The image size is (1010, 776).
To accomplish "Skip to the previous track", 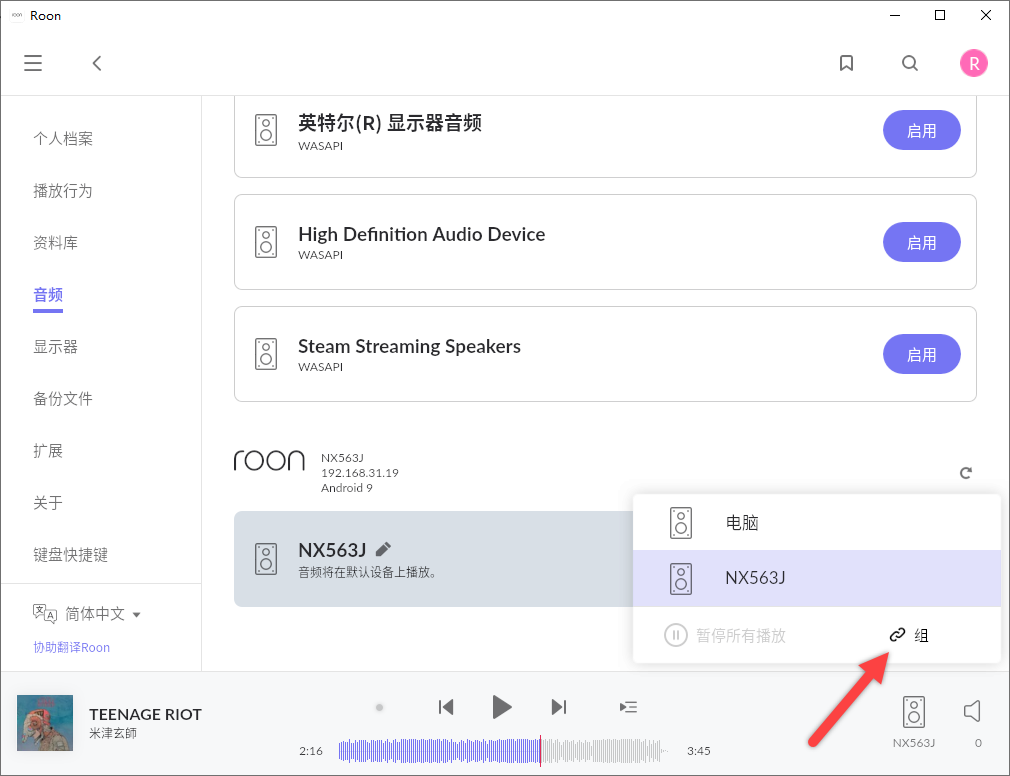I will click(x=446, y=707).
